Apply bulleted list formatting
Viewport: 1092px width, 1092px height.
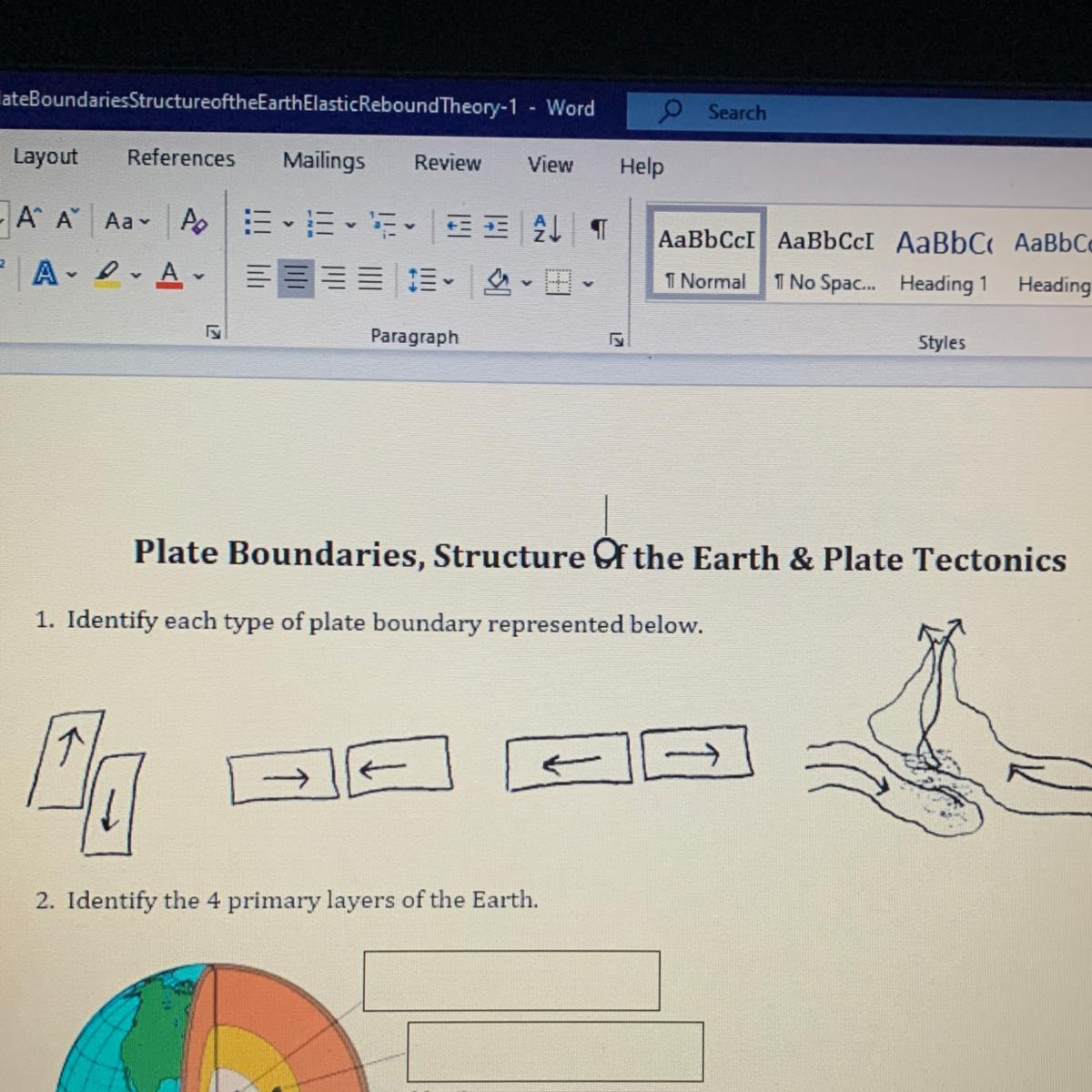click(x=258, y=222)
